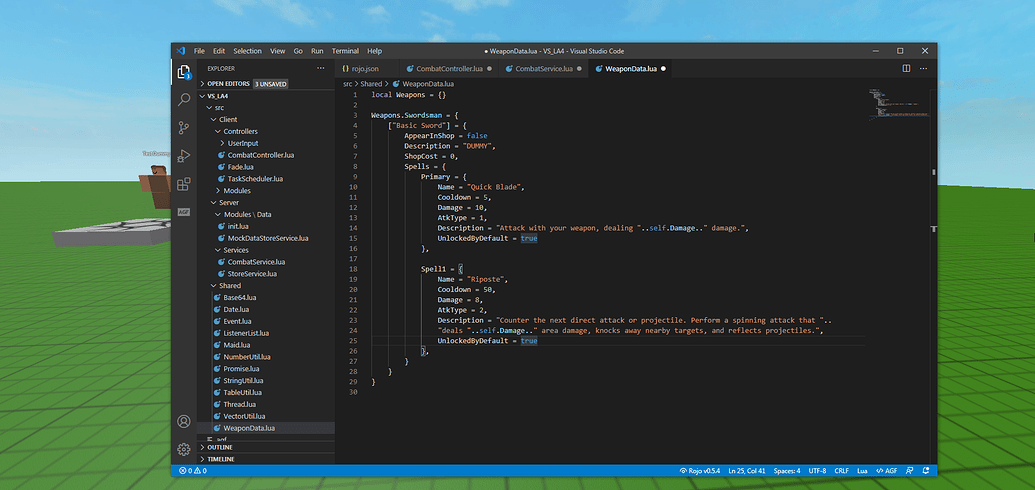Open the notifications bell in the status bar
Viewport: 1035px width, 490px height.
point(926,471)
